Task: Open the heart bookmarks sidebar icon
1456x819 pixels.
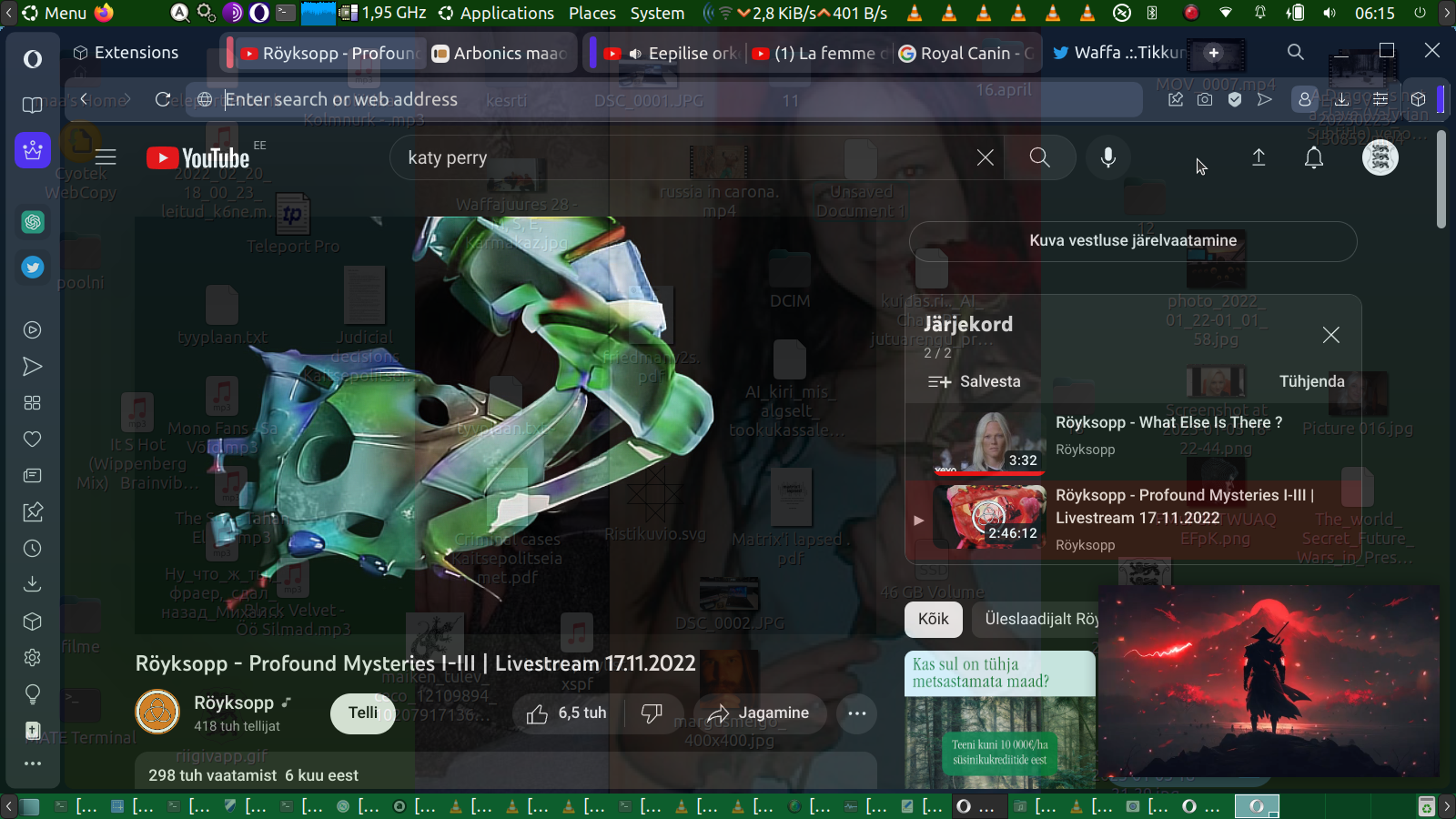Action: 33,440
